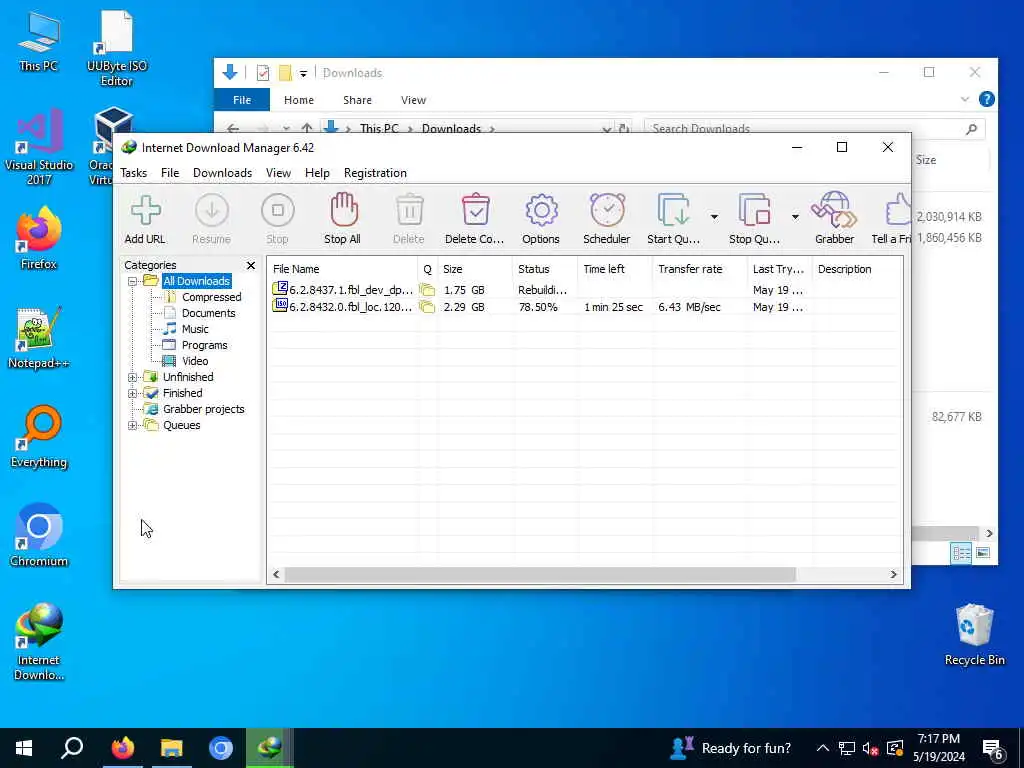Select the Video category

pyautogui.click(x=195, y=361)
